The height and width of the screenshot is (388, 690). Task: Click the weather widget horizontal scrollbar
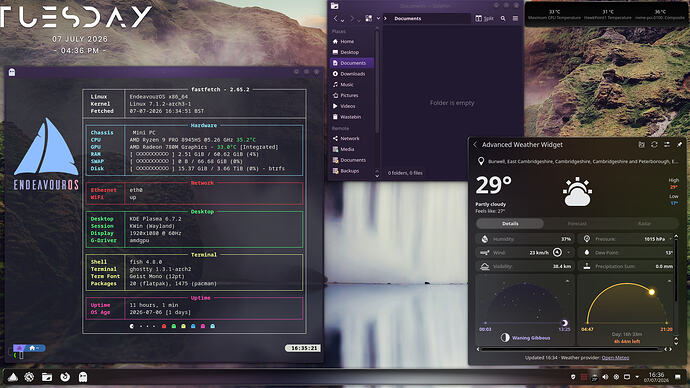click(571, 349)
